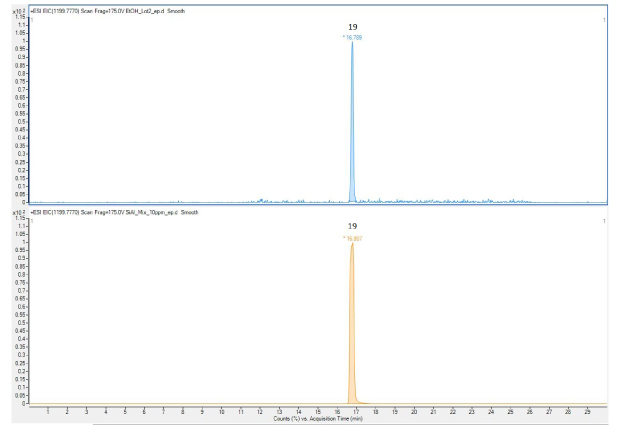Click the blue retention time label 16.789

353,38
